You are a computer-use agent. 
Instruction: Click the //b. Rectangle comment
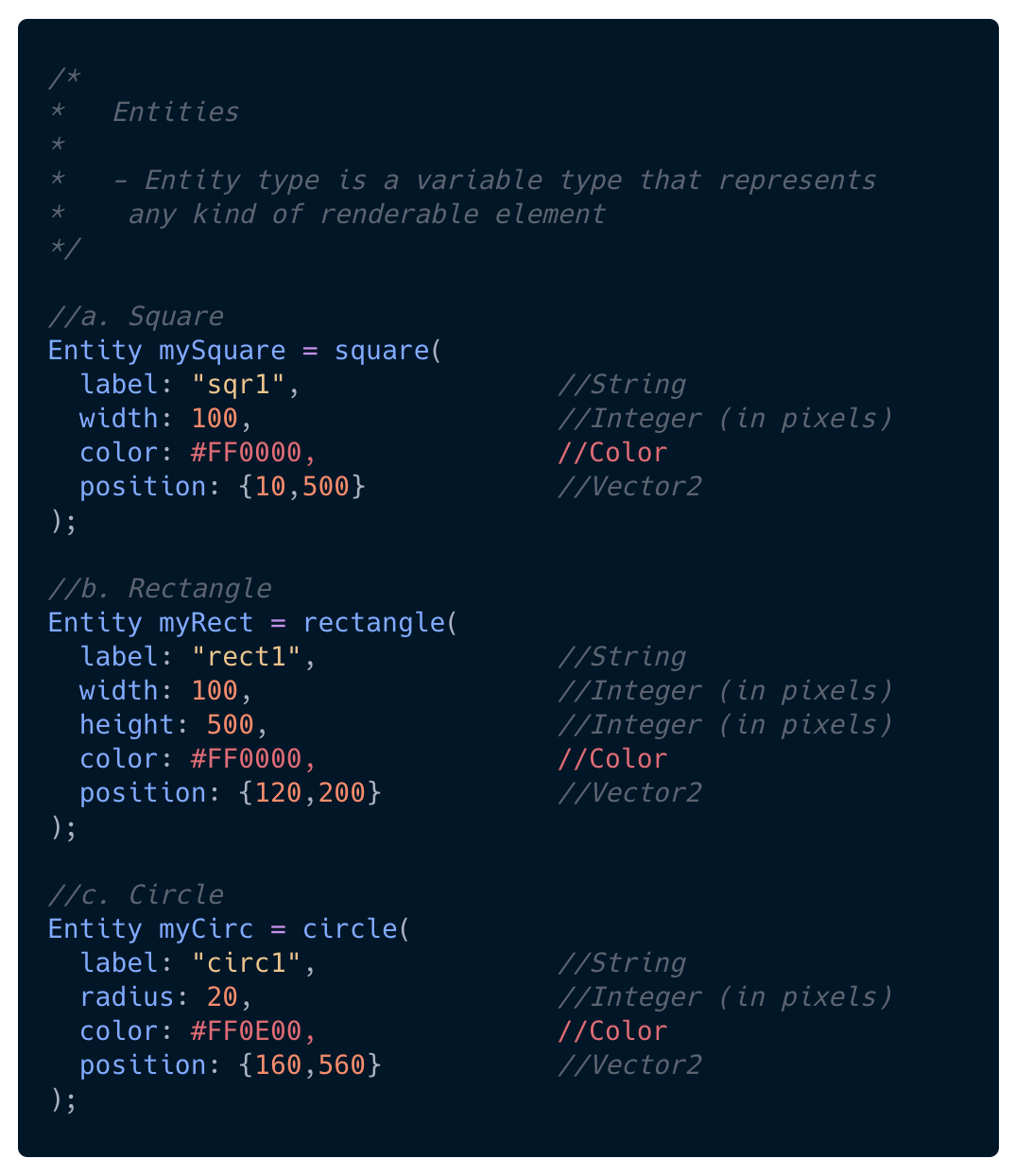[x=160, y=589]
